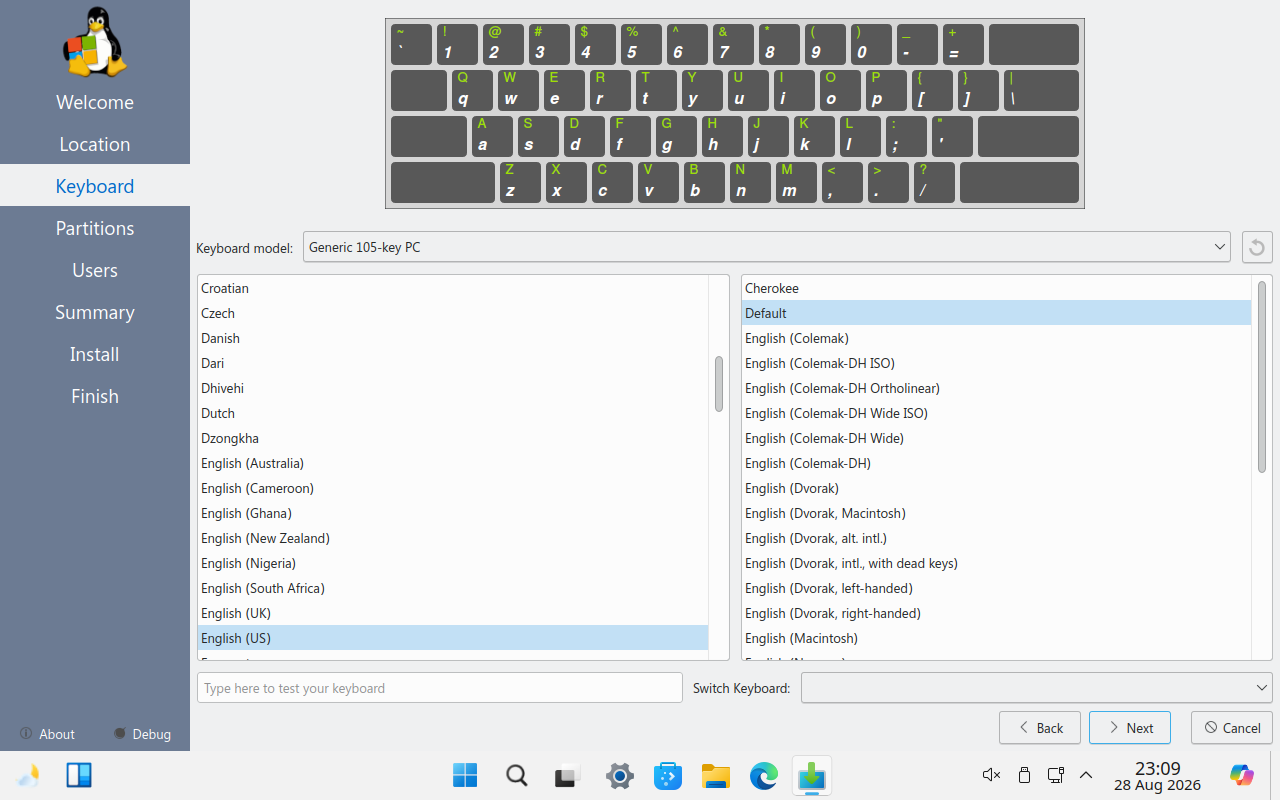Choose Cherokee variant
The height and width of the screenshot is (800, 1280).
point(996,288)
